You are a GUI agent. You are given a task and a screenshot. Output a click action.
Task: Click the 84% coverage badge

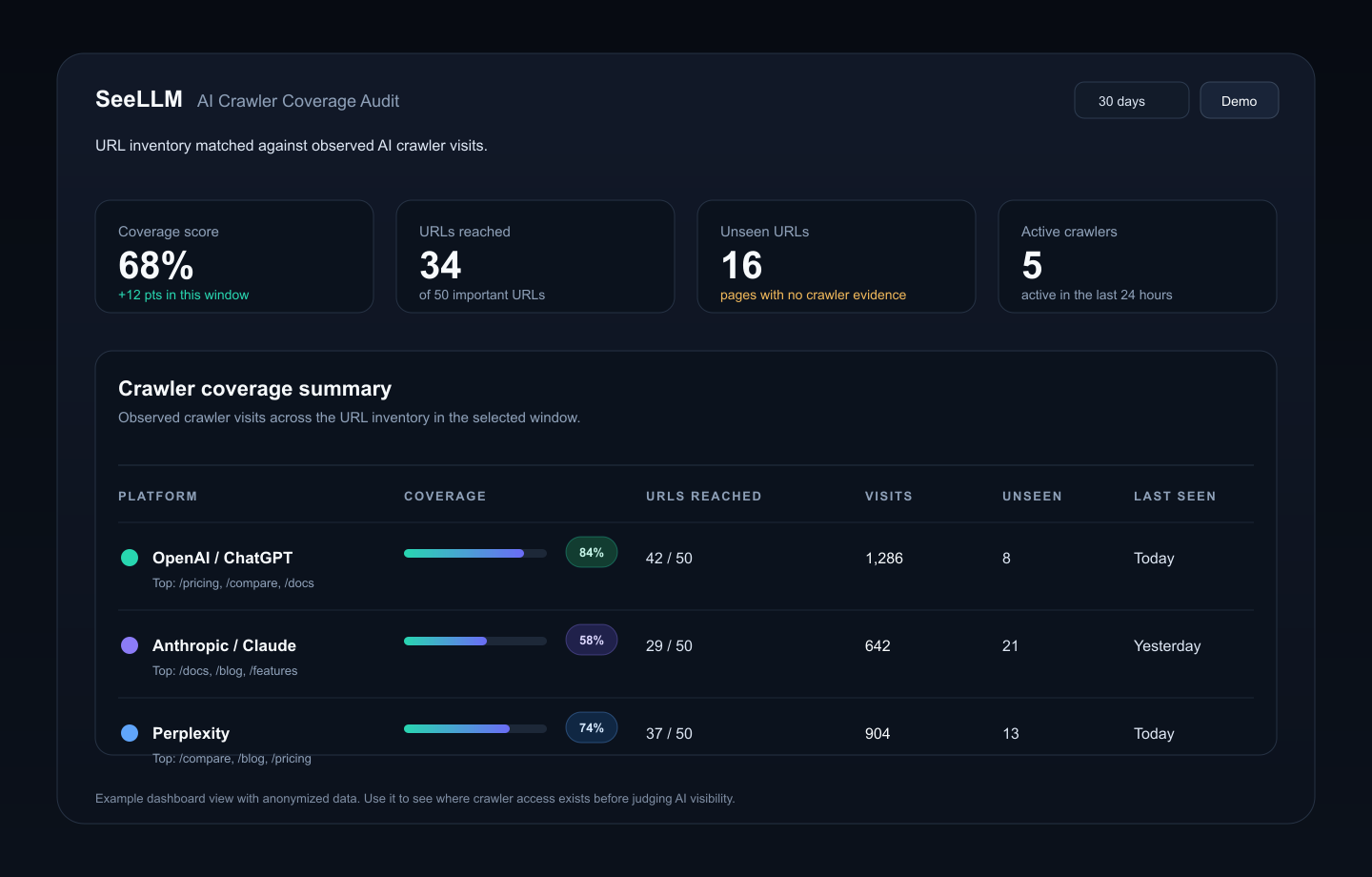click(x=592, y=552)
